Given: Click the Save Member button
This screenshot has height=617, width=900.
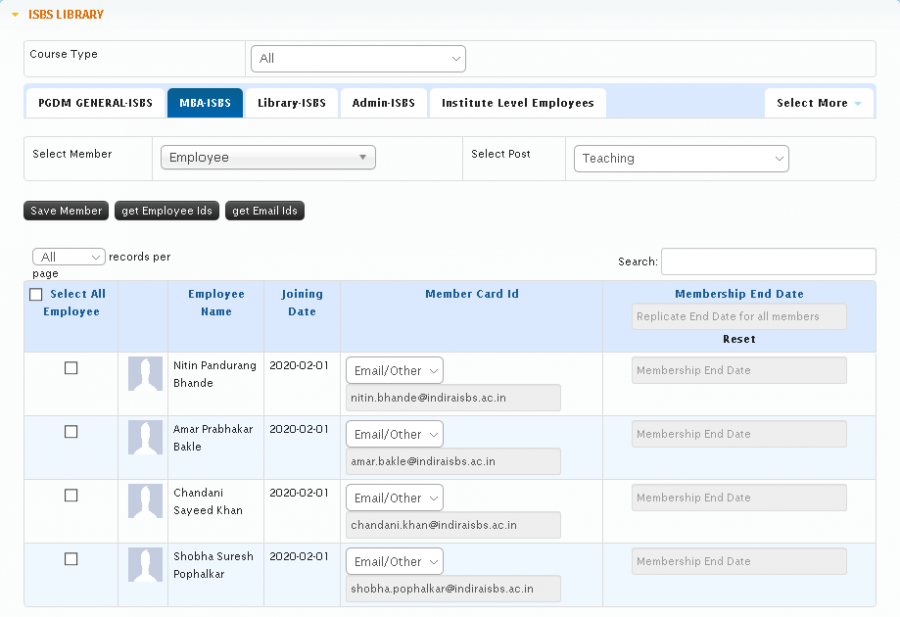Looking at the screenshot, I should coord(66,211).
